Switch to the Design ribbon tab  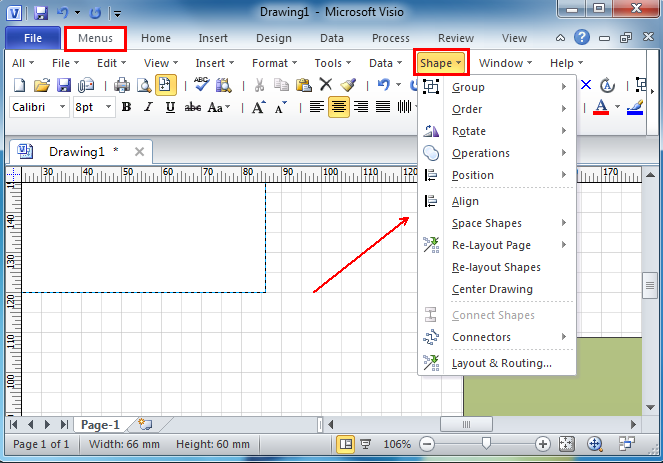[274, 38]
